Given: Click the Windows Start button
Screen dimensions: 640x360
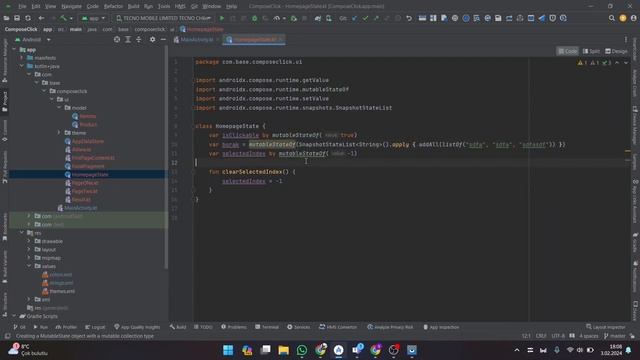Looking at the screenshot, I should (x=228, y=350).
